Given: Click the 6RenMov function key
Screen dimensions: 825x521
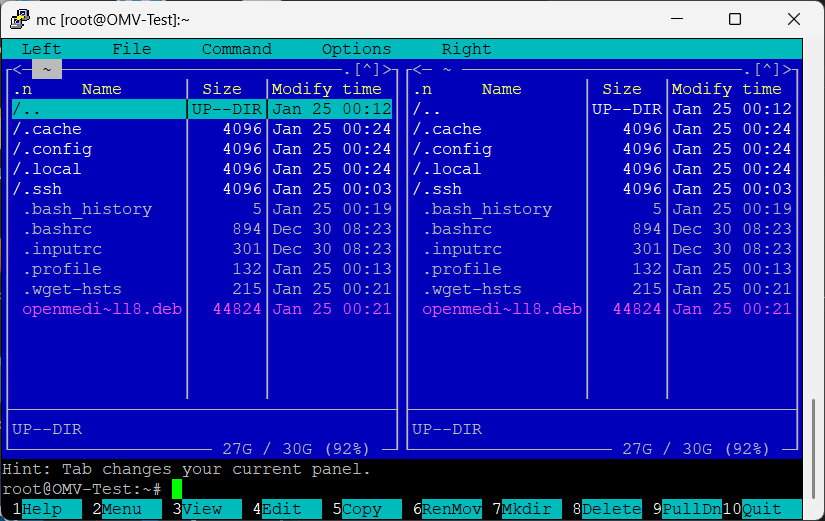Looking at the screenshot, I should pos(447,509).
